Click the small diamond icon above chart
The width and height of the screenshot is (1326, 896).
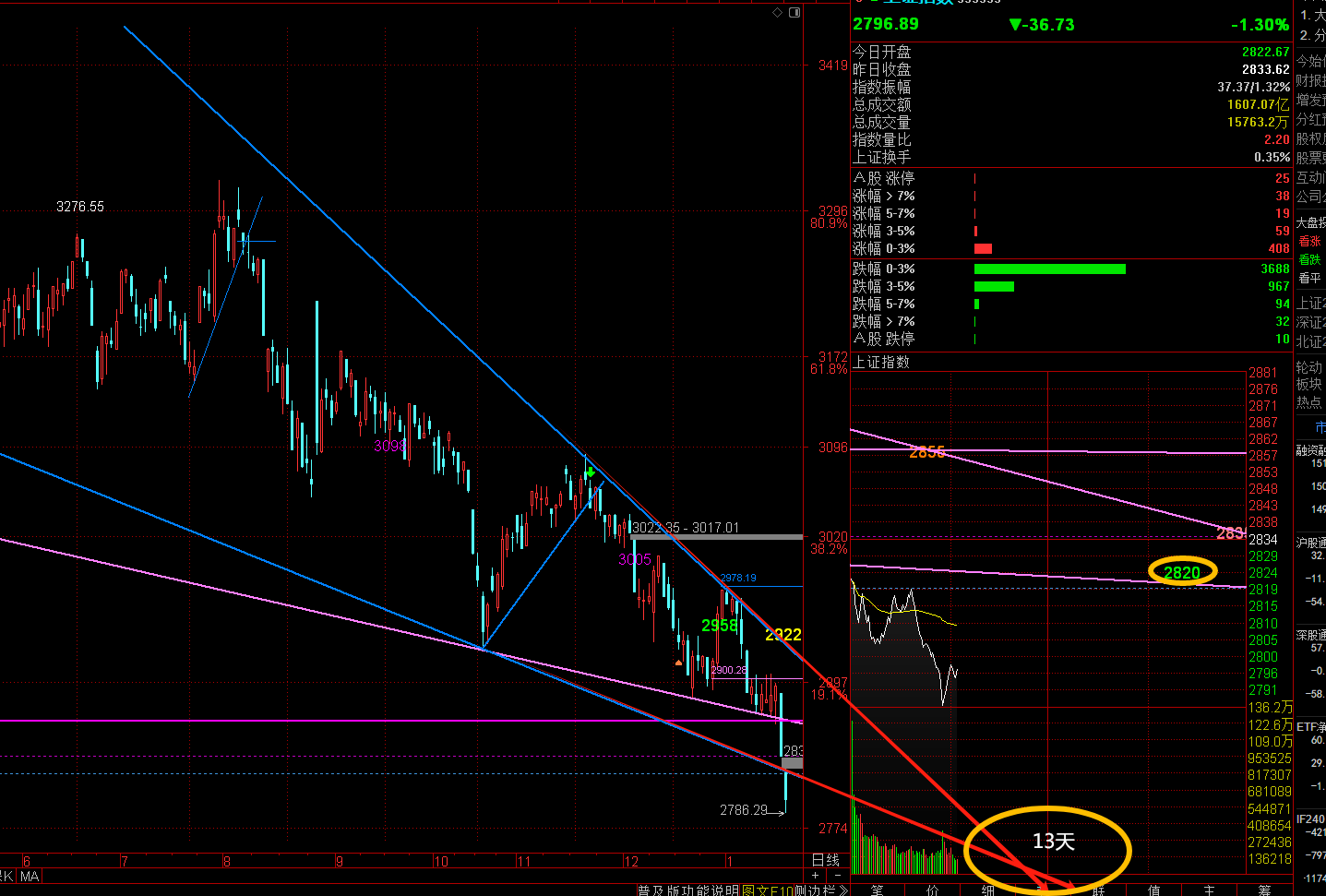click(x=778, y=12)
